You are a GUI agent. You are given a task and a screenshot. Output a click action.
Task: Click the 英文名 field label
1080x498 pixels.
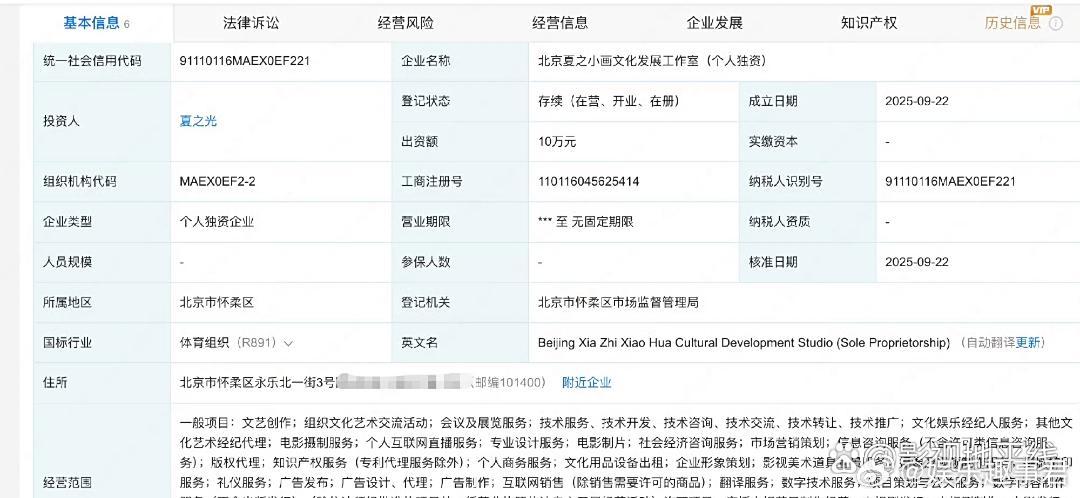[419, 342]
